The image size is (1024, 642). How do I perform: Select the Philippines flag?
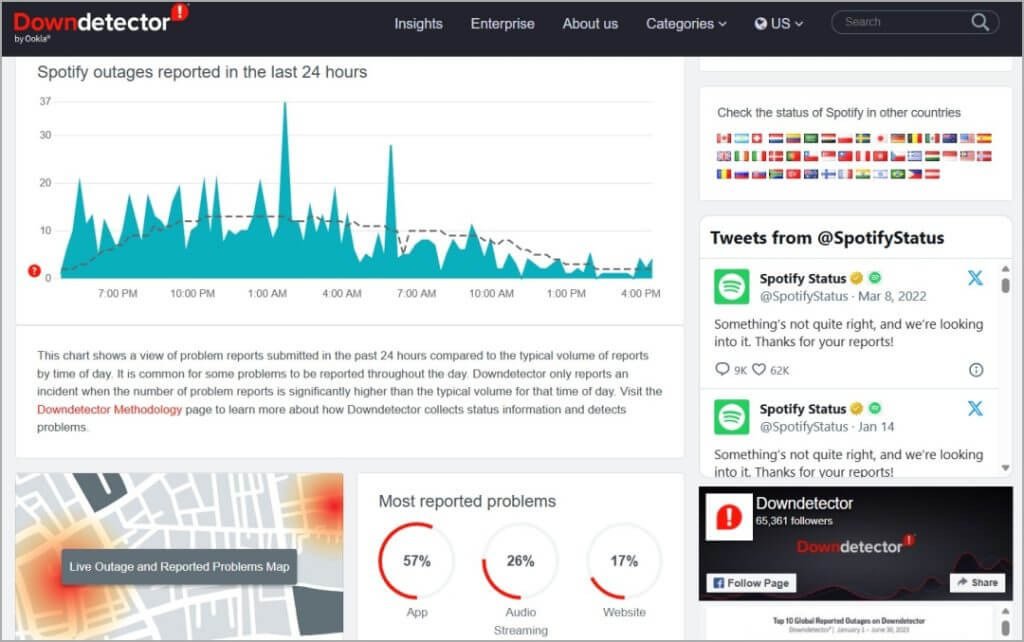[x=914, y=174]
